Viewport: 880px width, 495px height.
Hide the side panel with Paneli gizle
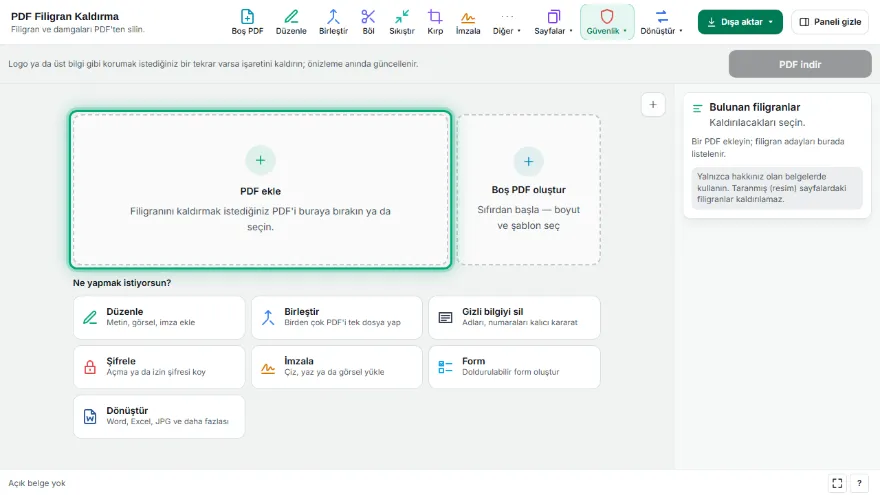(830, 22)
